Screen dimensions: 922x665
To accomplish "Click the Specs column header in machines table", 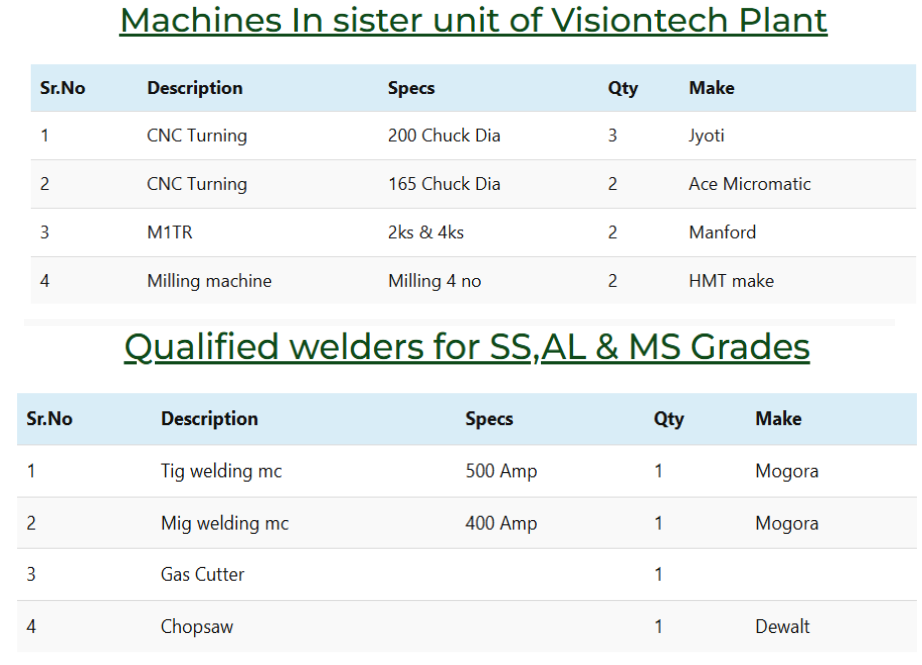I will click(411, 88).
